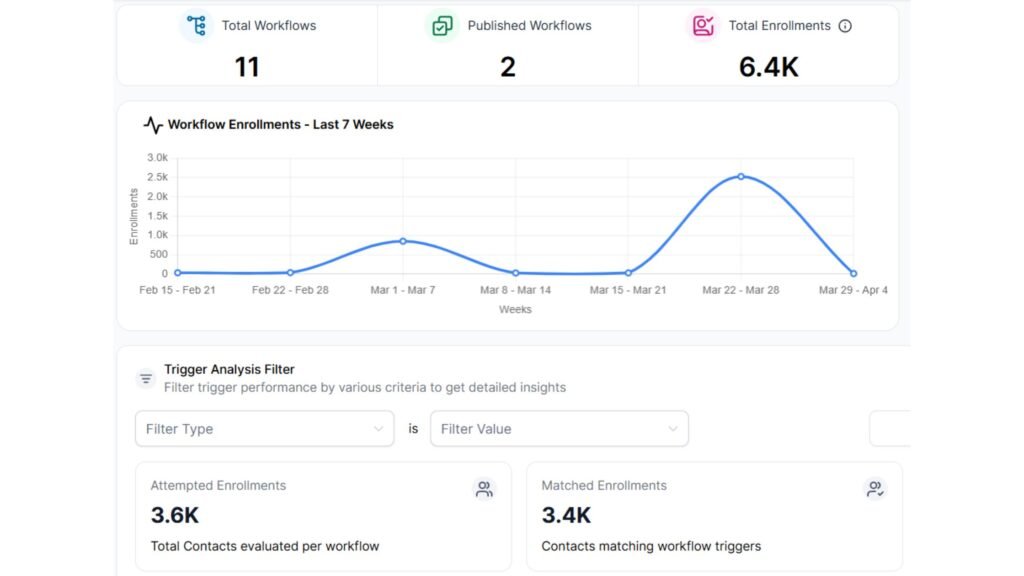
Task: Select the Trigger Analysis Filter title
Action: coord(230,368)
